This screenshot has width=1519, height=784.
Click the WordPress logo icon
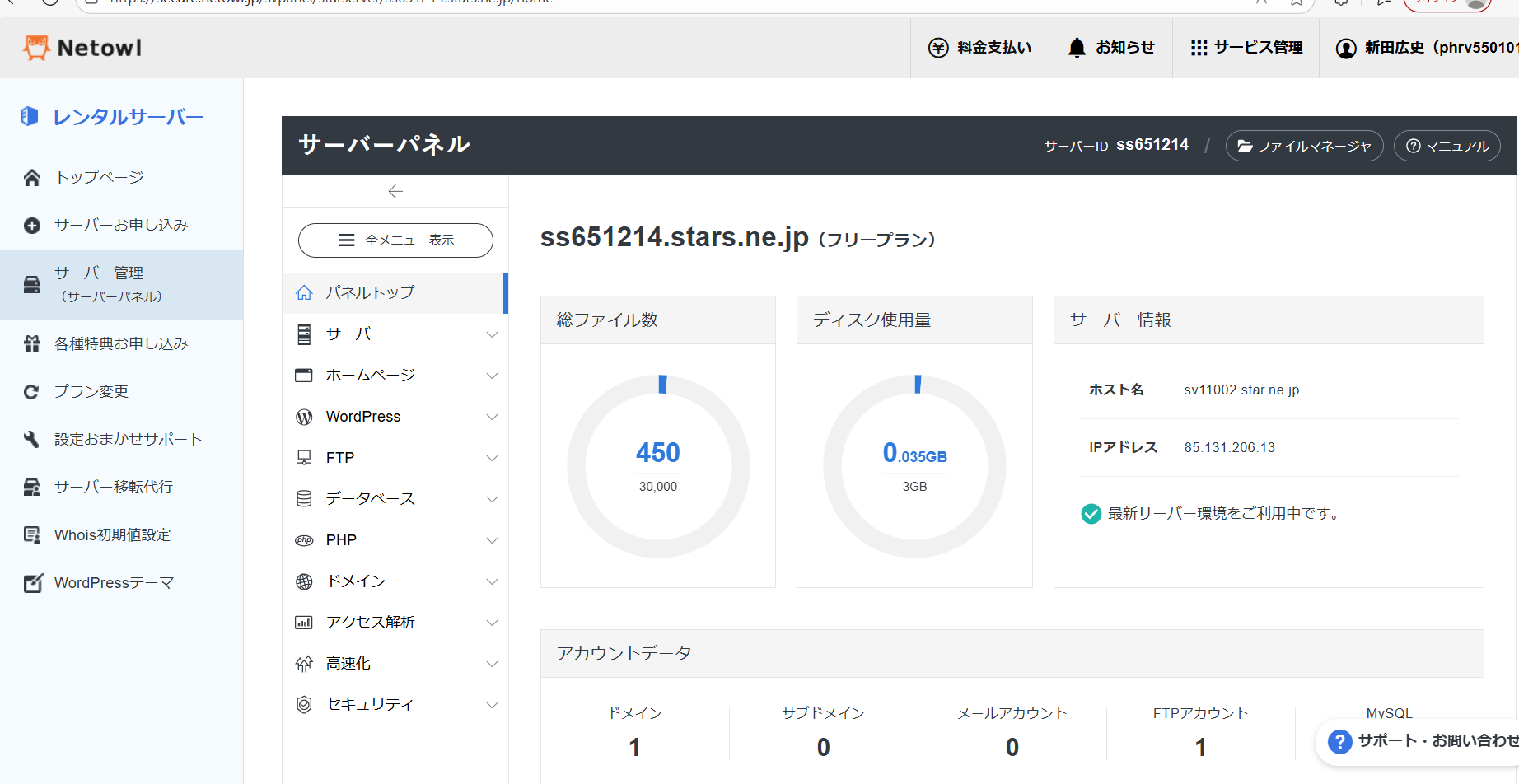(x=304, y=417)
